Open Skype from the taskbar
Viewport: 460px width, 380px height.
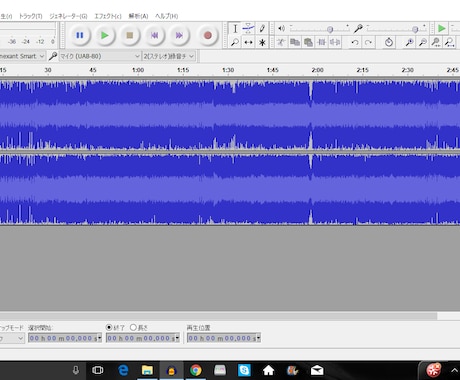(244, 370)
